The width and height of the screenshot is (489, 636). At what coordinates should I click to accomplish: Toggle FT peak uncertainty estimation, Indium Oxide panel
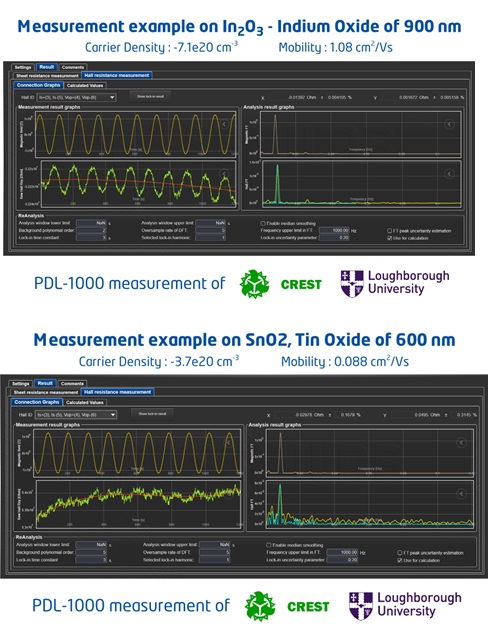tap(389, 231)
